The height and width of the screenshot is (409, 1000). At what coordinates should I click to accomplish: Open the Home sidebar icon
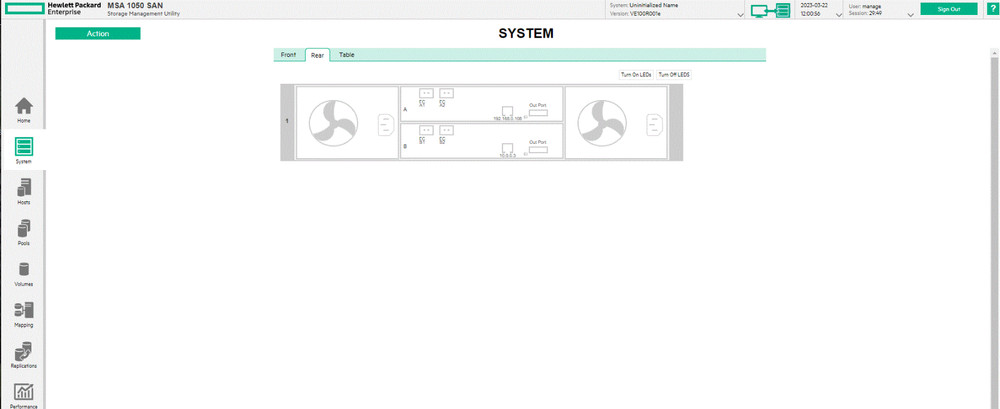click(x=24, y=107)
